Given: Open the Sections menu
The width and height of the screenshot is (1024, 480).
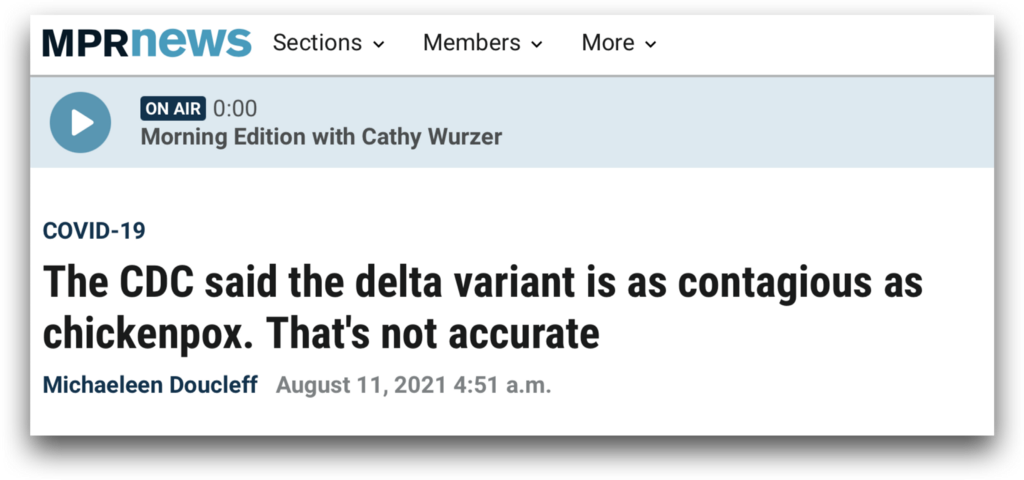Looking at the screenshot, I should [317, 43].
